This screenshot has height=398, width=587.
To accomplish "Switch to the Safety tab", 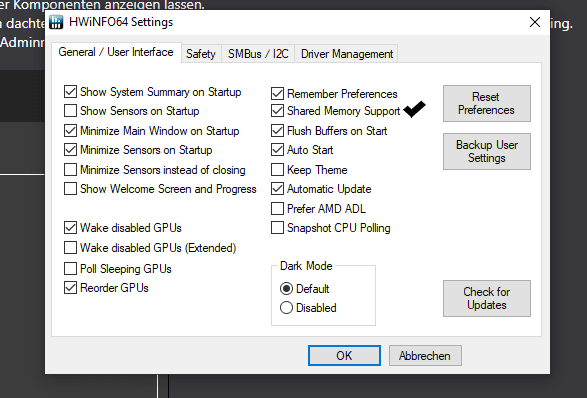I will click(201, 54).
